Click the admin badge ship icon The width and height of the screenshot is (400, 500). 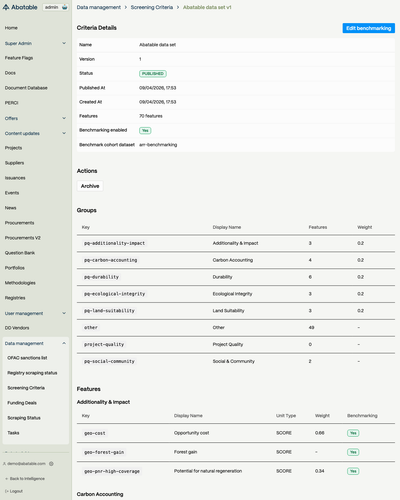point(64,7)
